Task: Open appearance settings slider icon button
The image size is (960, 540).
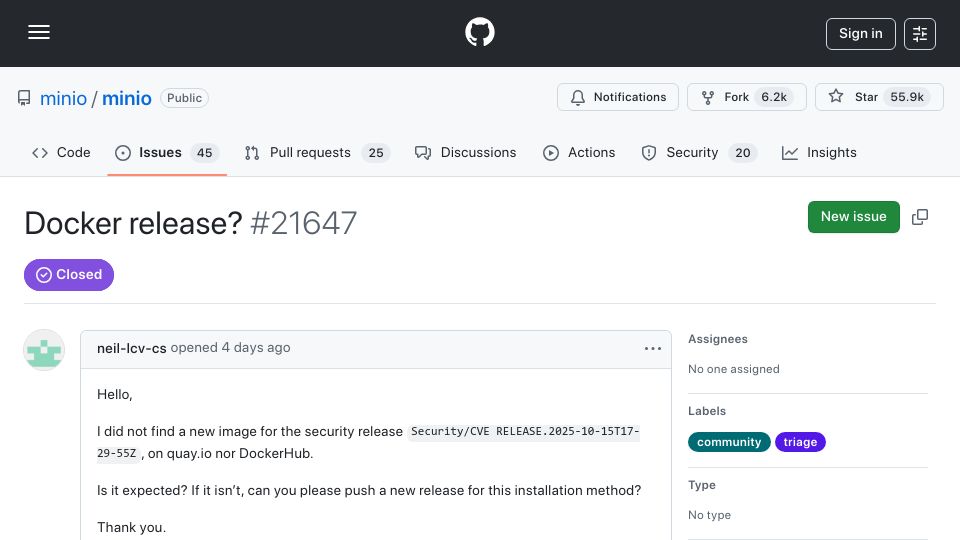Action: click(920, 34)
